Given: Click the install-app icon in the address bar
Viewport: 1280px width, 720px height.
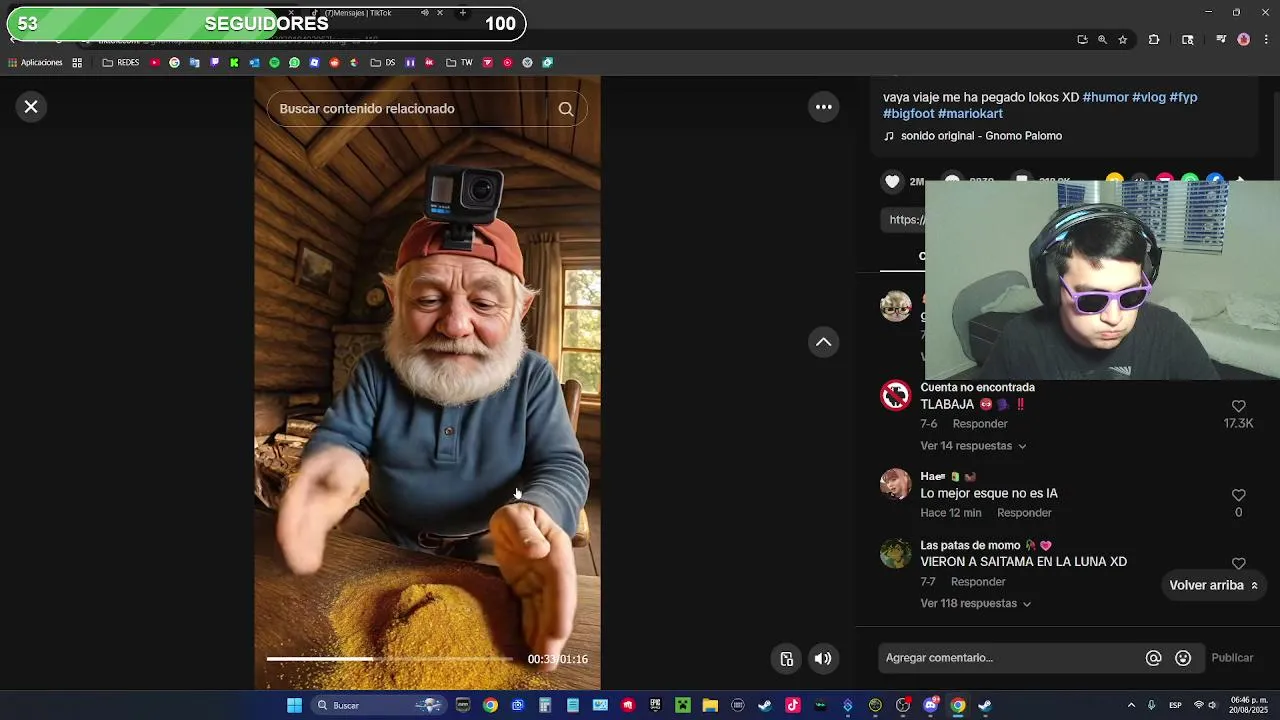Looking at the screenshot, I should pyautogui.click(x=1082, y=40).
